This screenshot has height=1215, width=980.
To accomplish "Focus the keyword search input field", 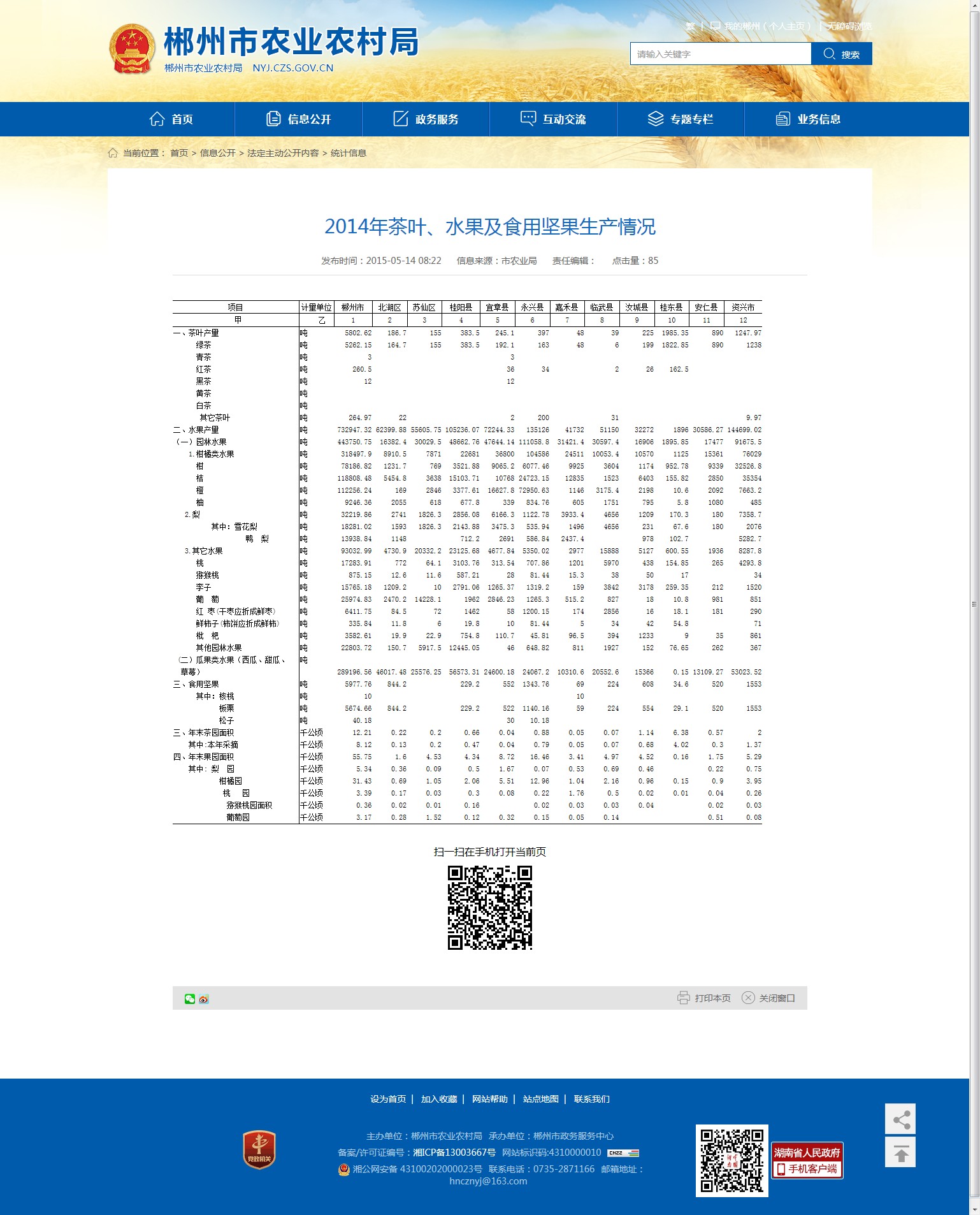I will [721, 54].
